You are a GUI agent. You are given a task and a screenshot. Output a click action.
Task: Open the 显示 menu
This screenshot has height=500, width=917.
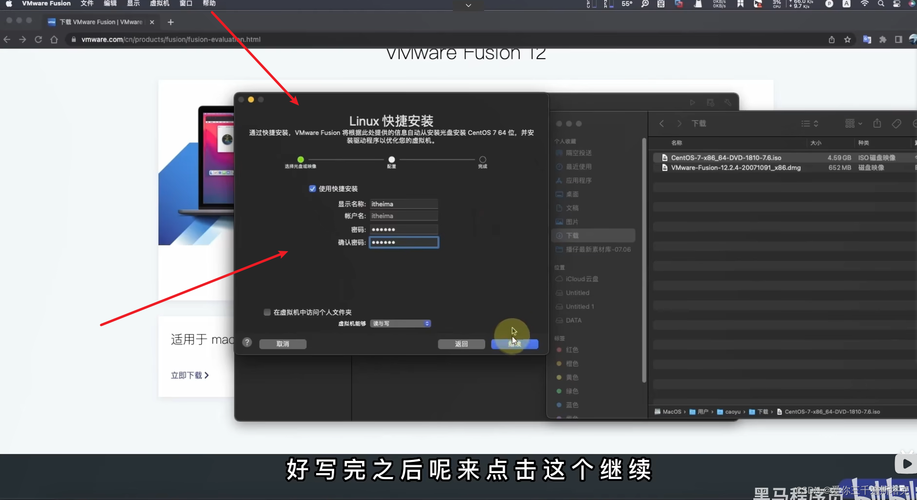tap(133, 4)
